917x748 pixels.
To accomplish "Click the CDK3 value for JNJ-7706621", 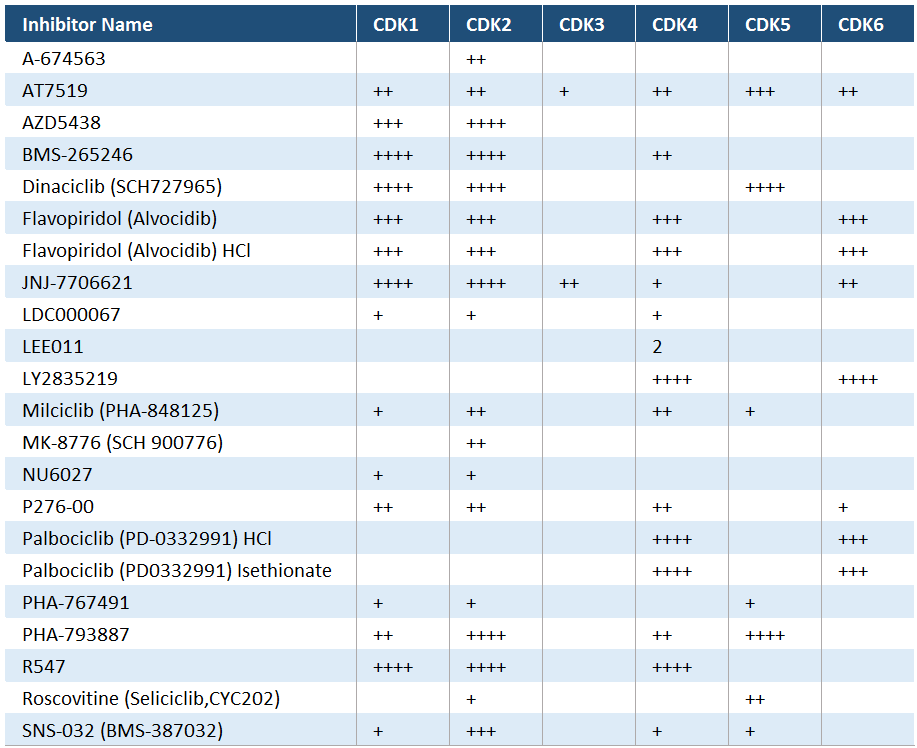I will pyautogui.click(x=569, y=284).
